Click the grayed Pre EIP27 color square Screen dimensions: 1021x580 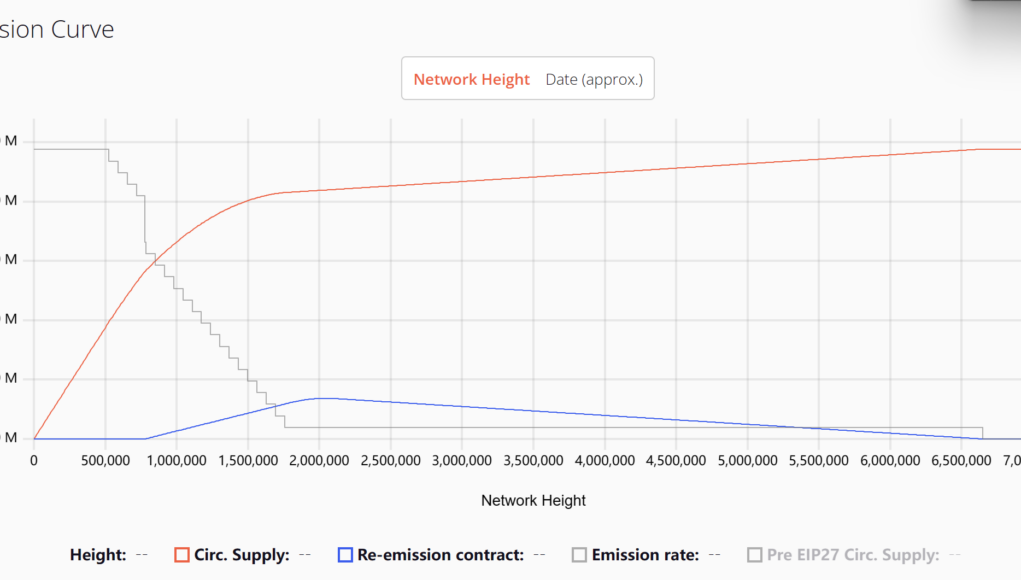point(755,554)
